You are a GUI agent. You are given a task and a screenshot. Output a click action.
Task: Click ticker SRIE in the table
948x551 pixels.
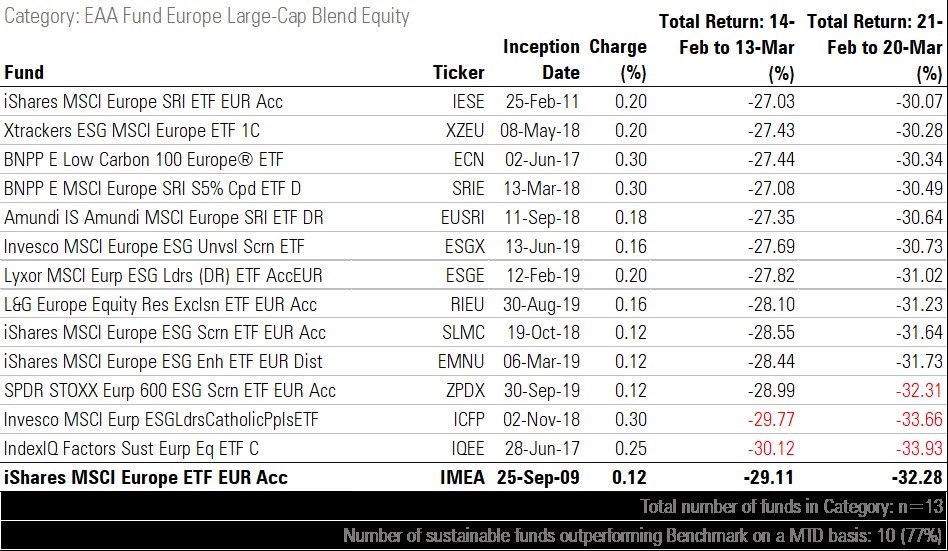coord(468,188)
